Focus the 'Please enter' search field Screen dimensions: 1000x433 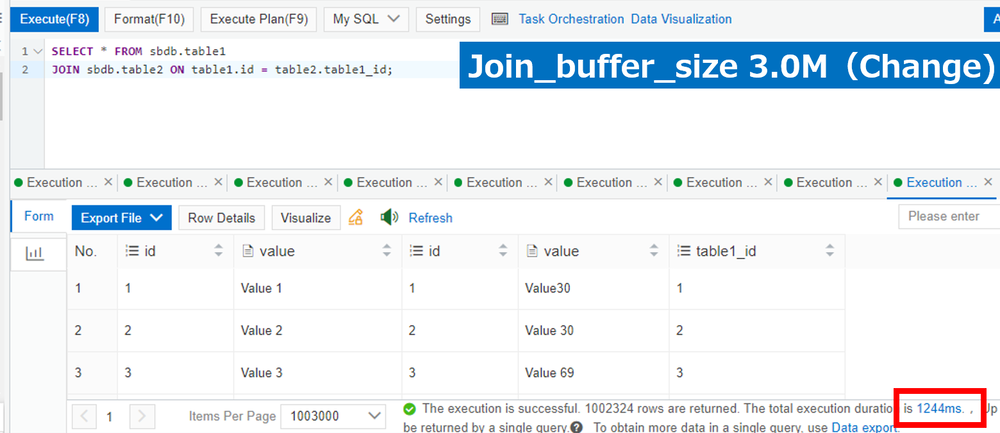[x=948, y=217]
